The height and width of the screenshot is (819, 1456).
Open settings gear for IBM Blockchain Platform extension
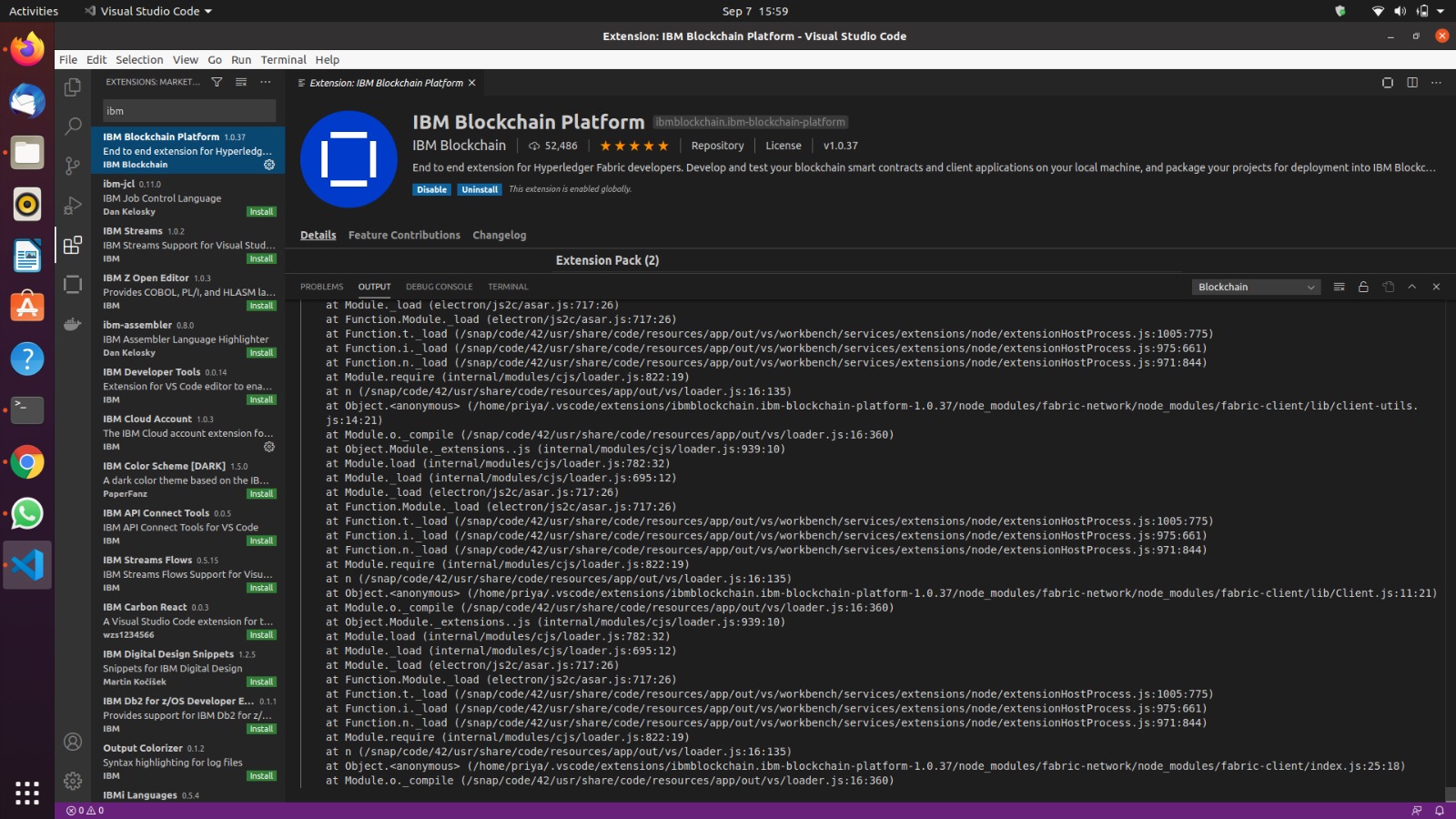(x=269, y=165)
